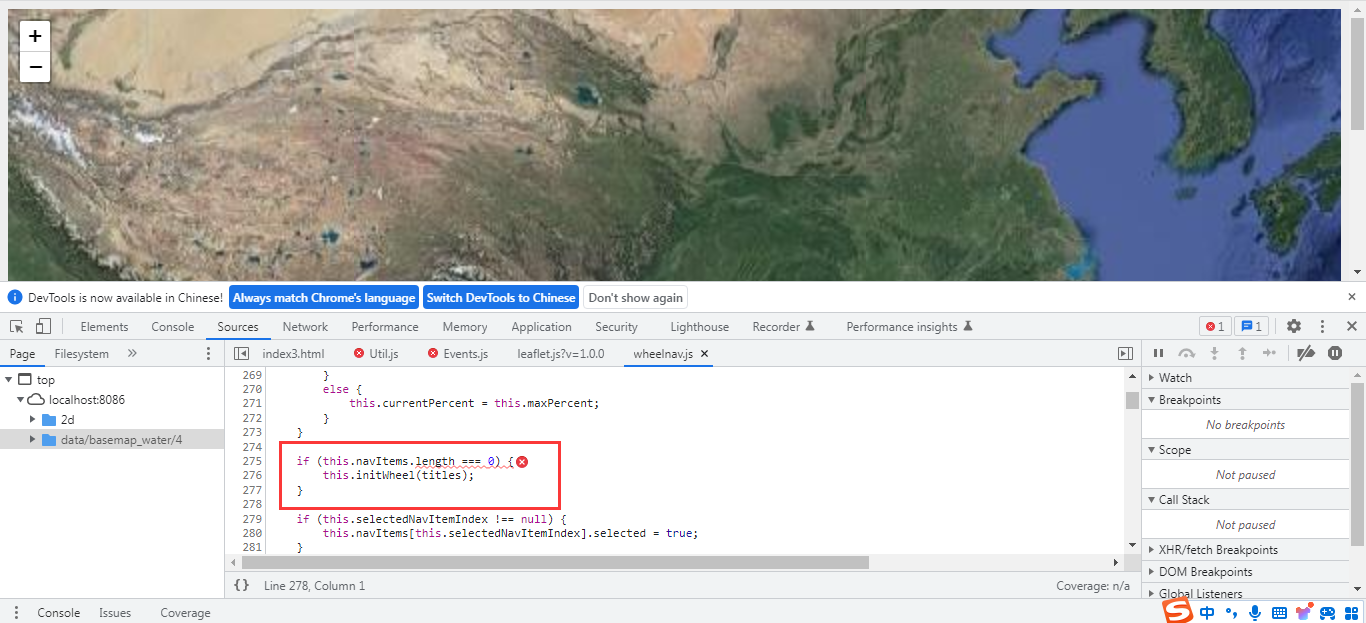Open DevTools settings gear
Image resolution: width=1366 pixels, height=623 pixels.
click(x=1294, y=327)
